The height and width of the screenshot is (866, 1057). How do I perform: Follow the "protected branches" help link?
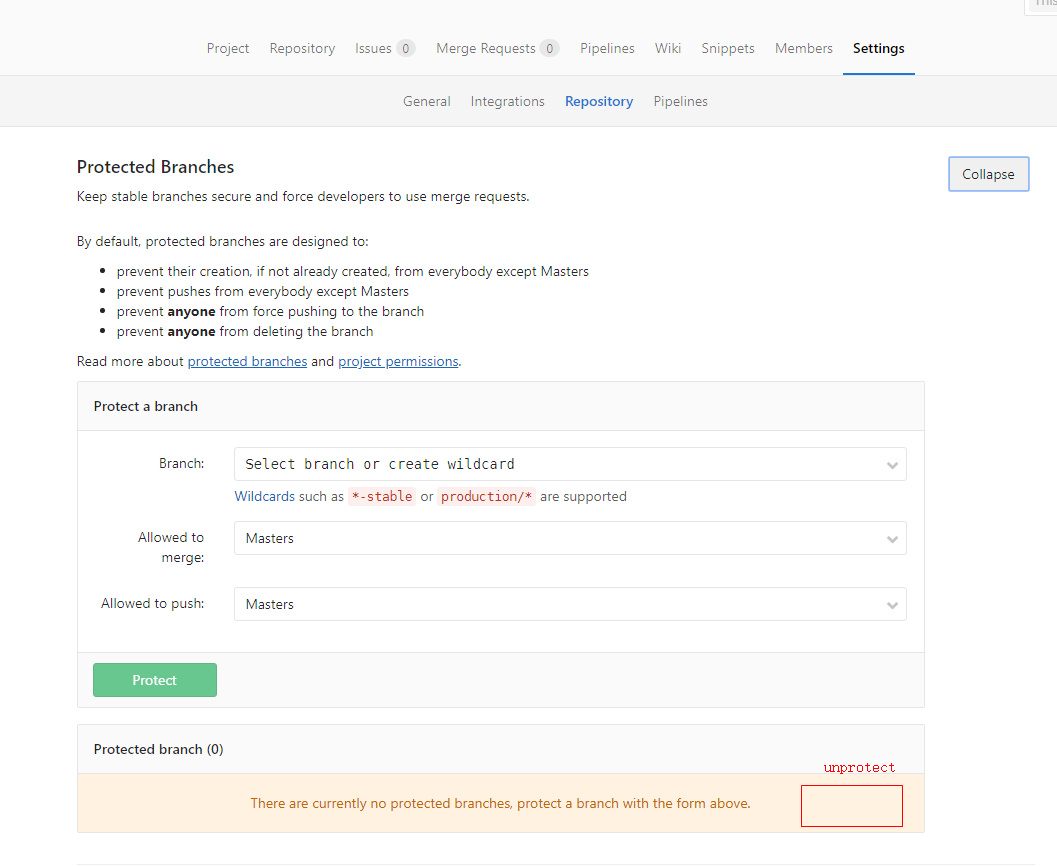click(x=247, y=361)
